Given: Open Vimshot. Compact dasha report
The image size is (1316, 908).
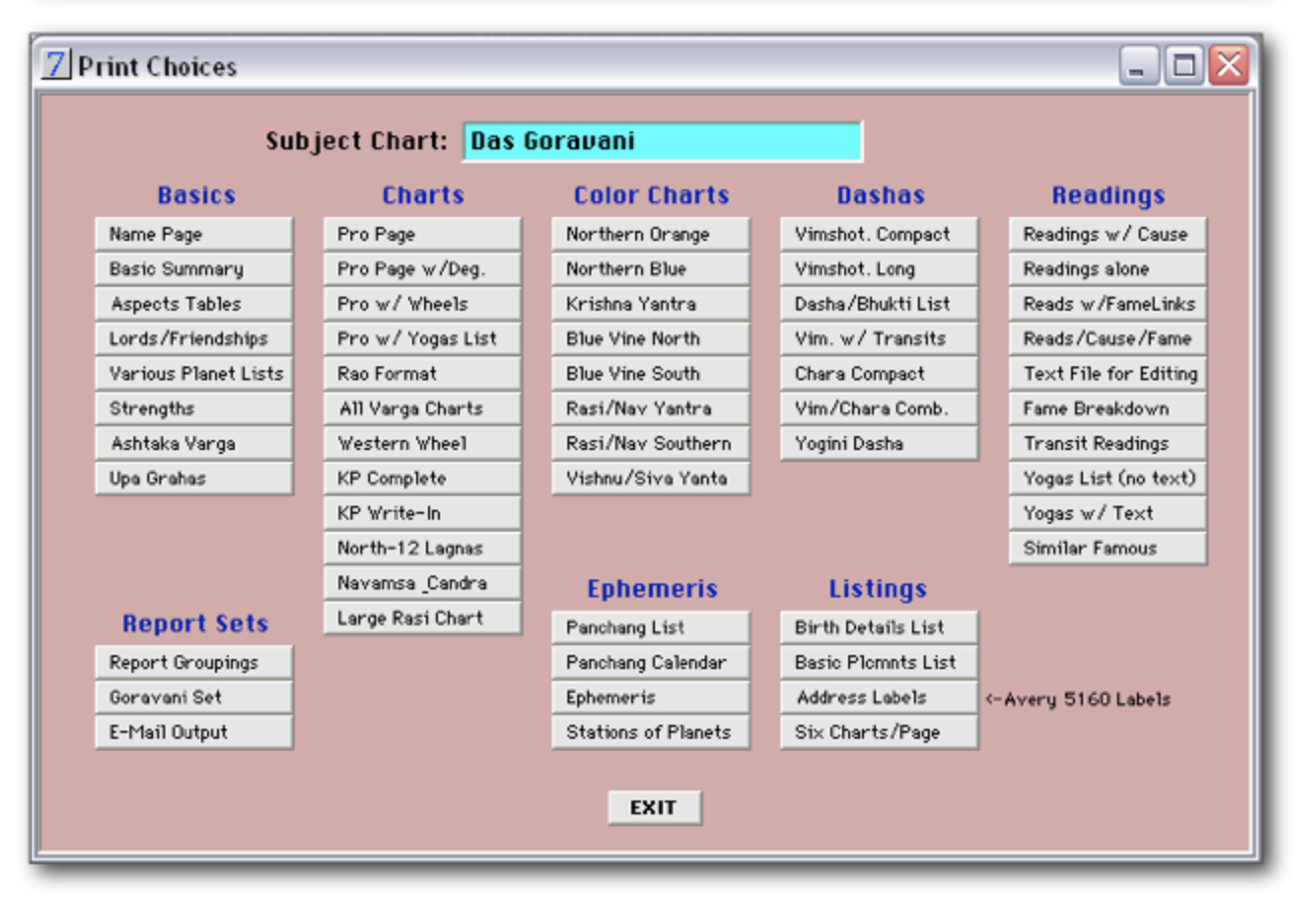Looking at the screenshot, I should (879, 234).
